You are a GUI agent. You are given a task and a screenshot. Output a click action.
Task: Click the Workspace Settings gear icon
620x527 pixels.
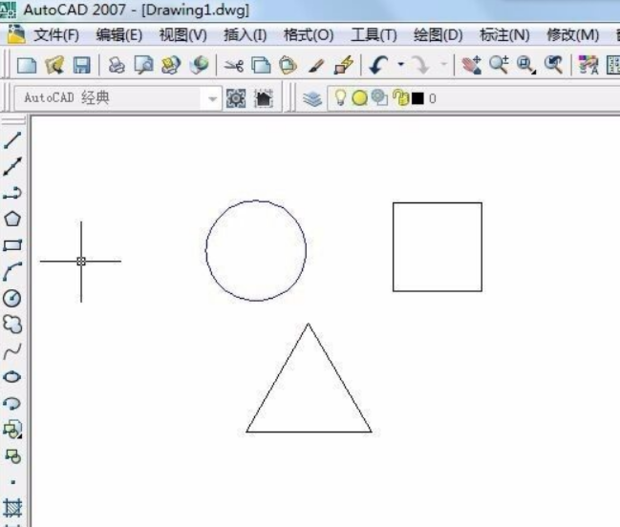click(x=236, y=98)
